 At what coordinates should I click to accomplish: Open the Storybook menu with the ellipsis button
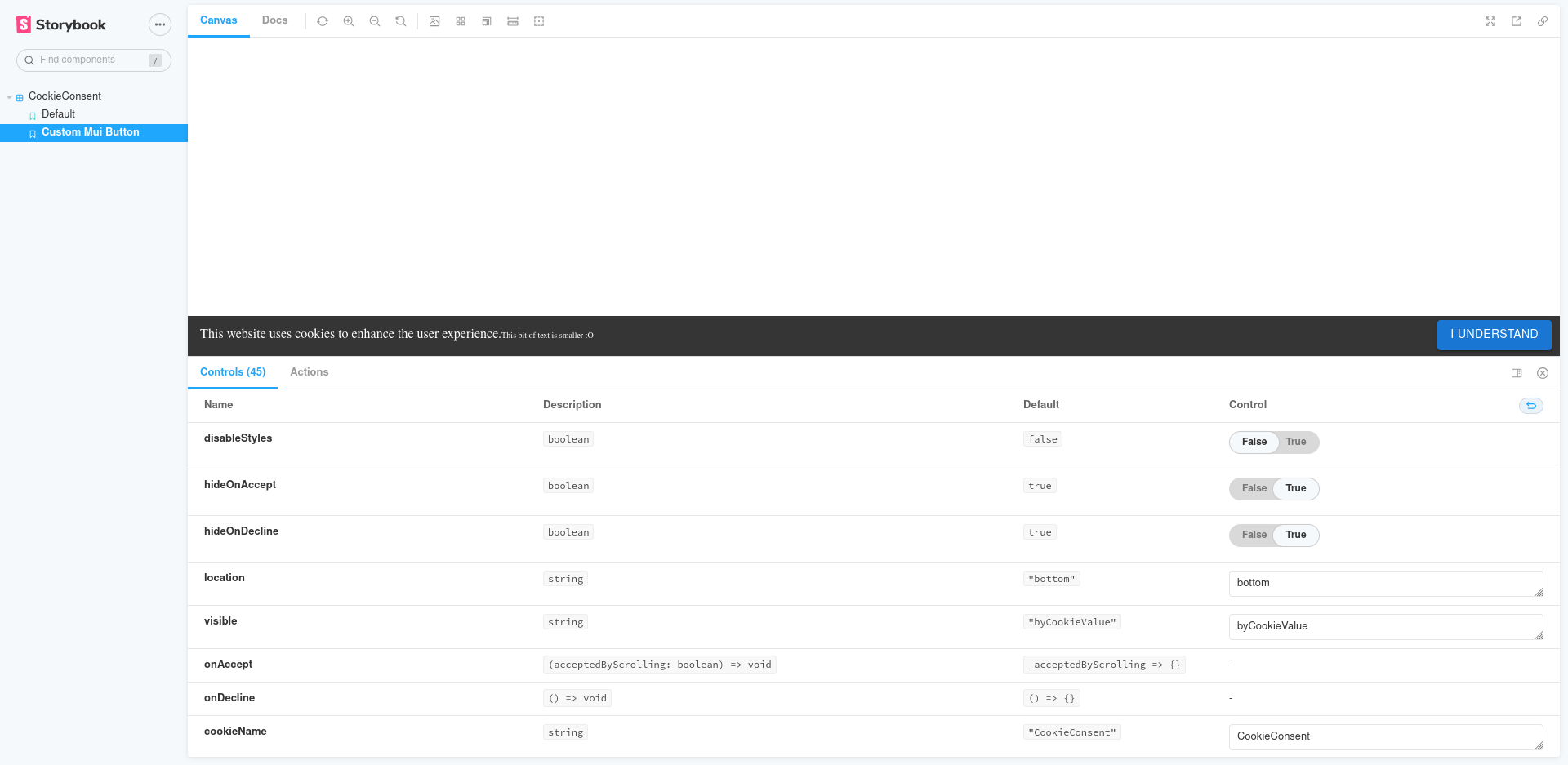point(160,24)
